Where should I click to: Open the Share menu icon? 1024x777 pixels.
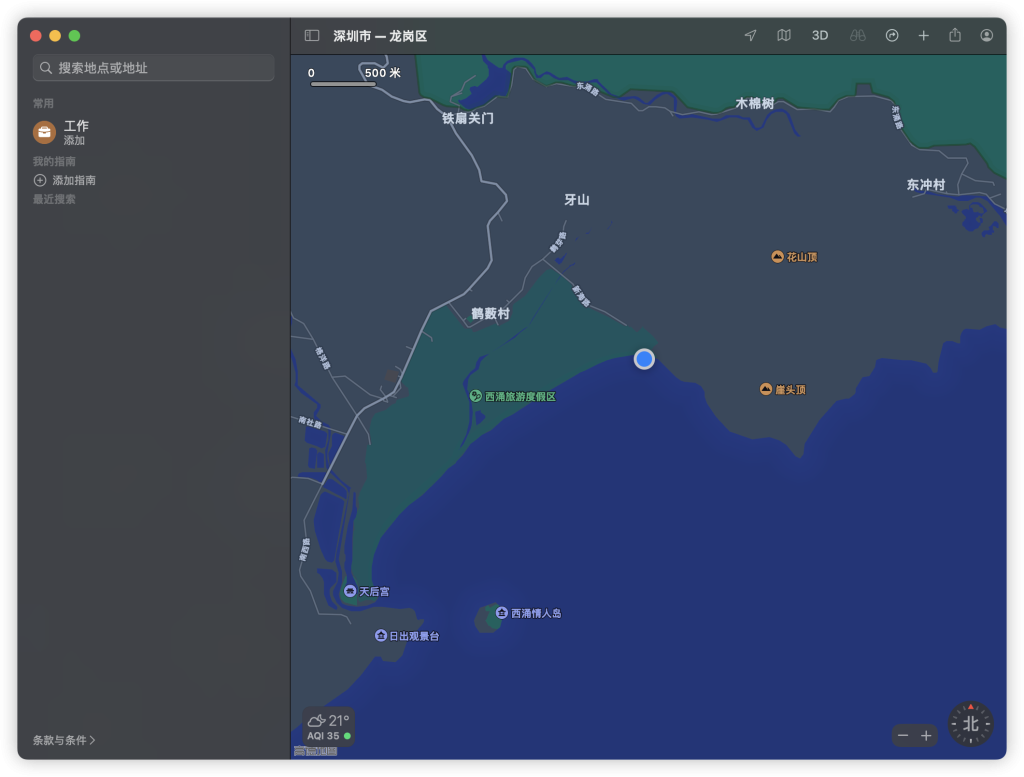(x=955, y=36)
